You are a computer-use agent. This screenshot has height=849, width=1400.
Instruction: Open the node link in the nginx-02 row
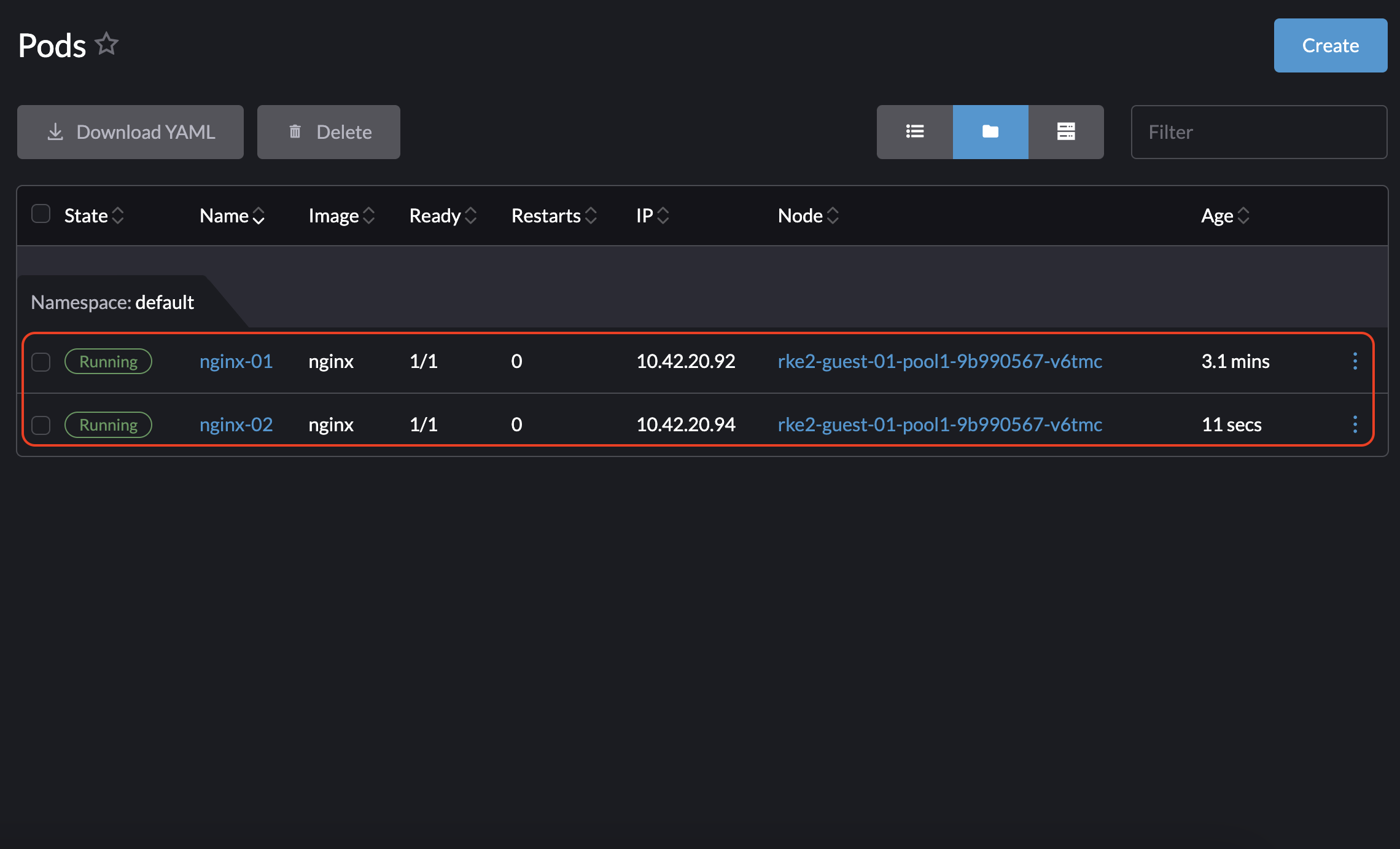939,424
